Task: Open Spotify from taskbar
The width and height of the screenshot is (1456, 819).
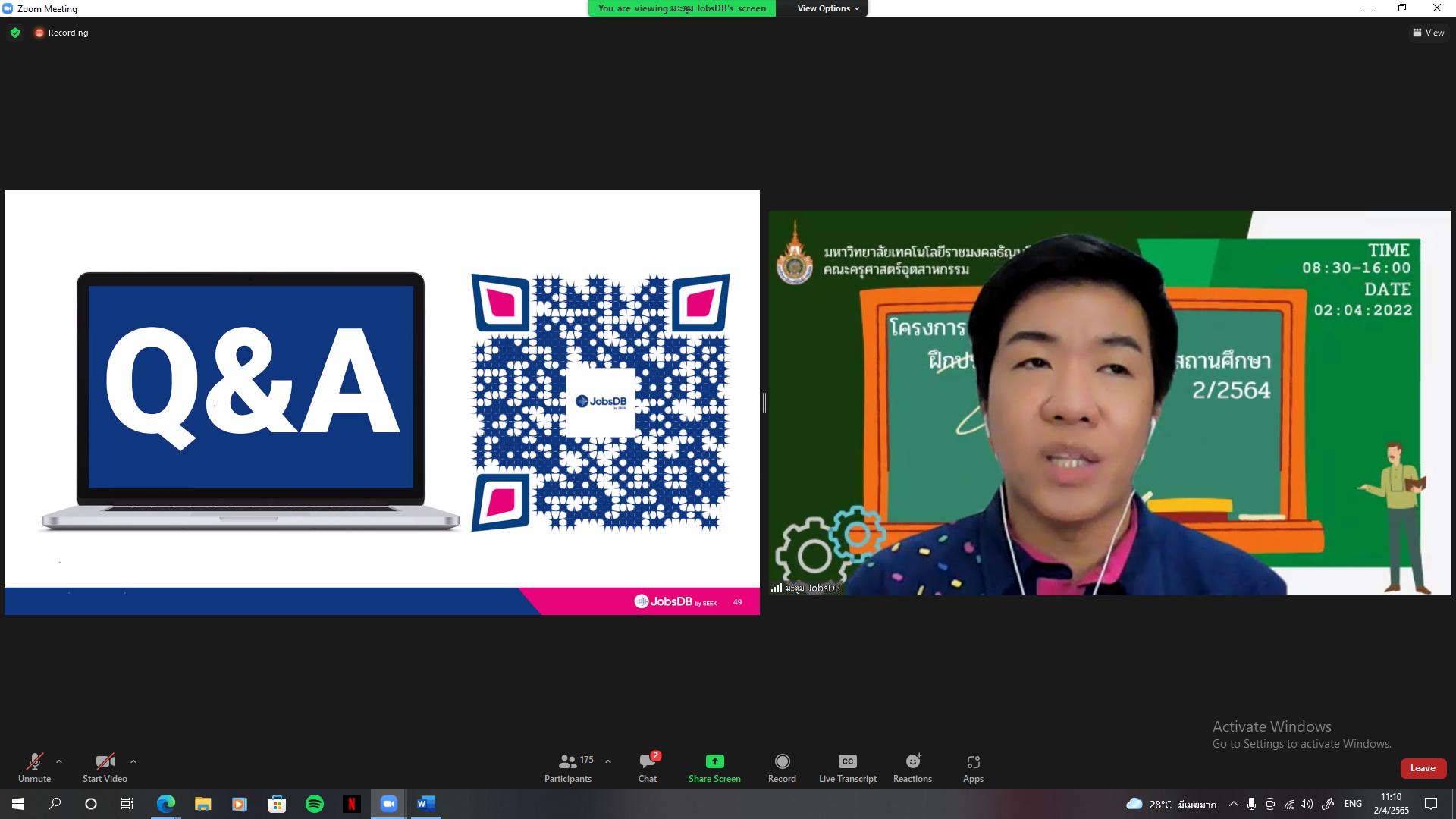Action: [314, 804]
